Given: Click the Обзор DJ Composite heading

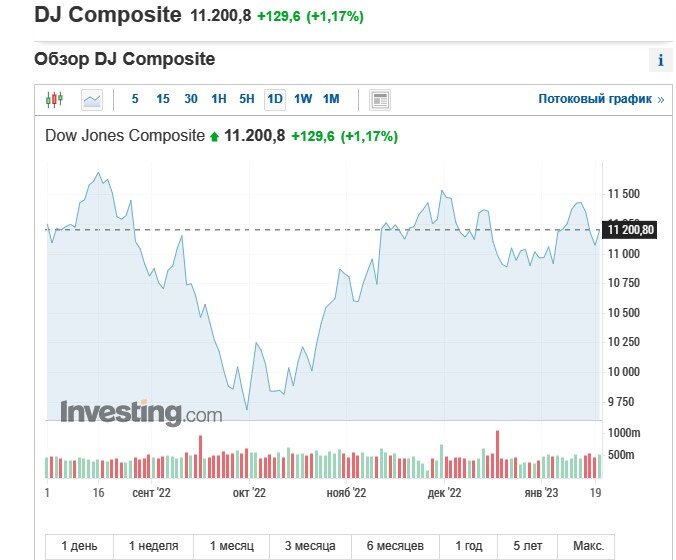Looking at the screenshot, I should click(x=124, y=59).
